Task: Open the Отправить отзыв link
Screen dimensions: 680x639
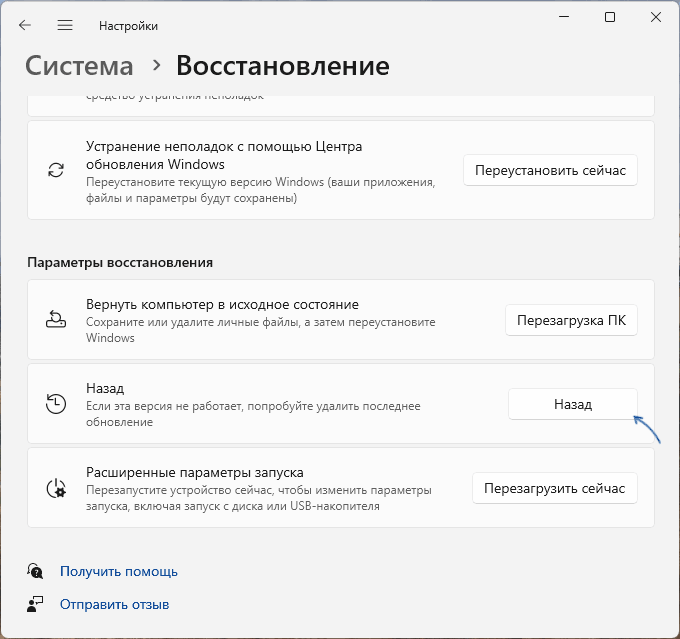Action: coord(114,604)
